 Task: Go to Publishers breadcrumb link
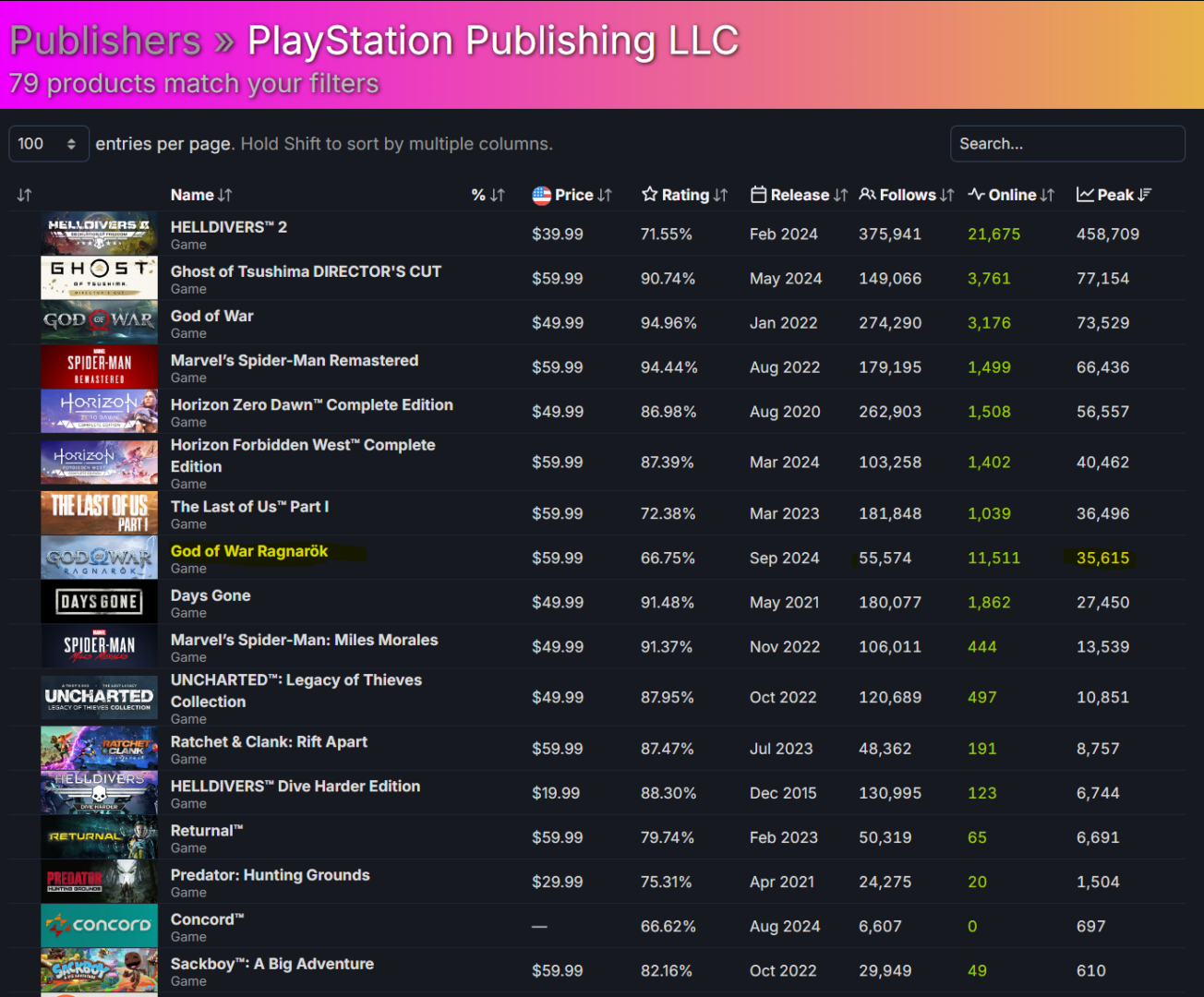(x=105, y=41)
